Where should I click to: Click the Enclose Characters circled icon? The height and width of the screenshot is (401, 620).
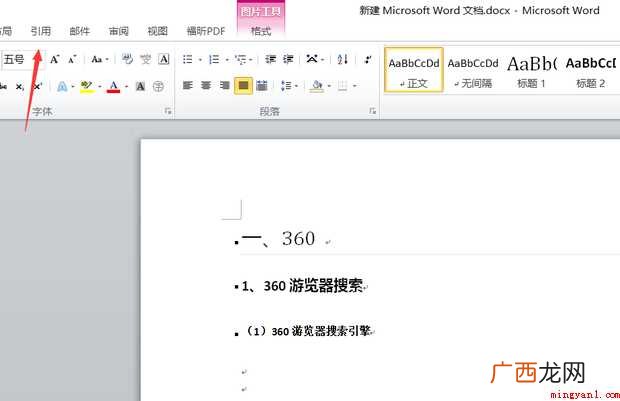tap(158, 86)
